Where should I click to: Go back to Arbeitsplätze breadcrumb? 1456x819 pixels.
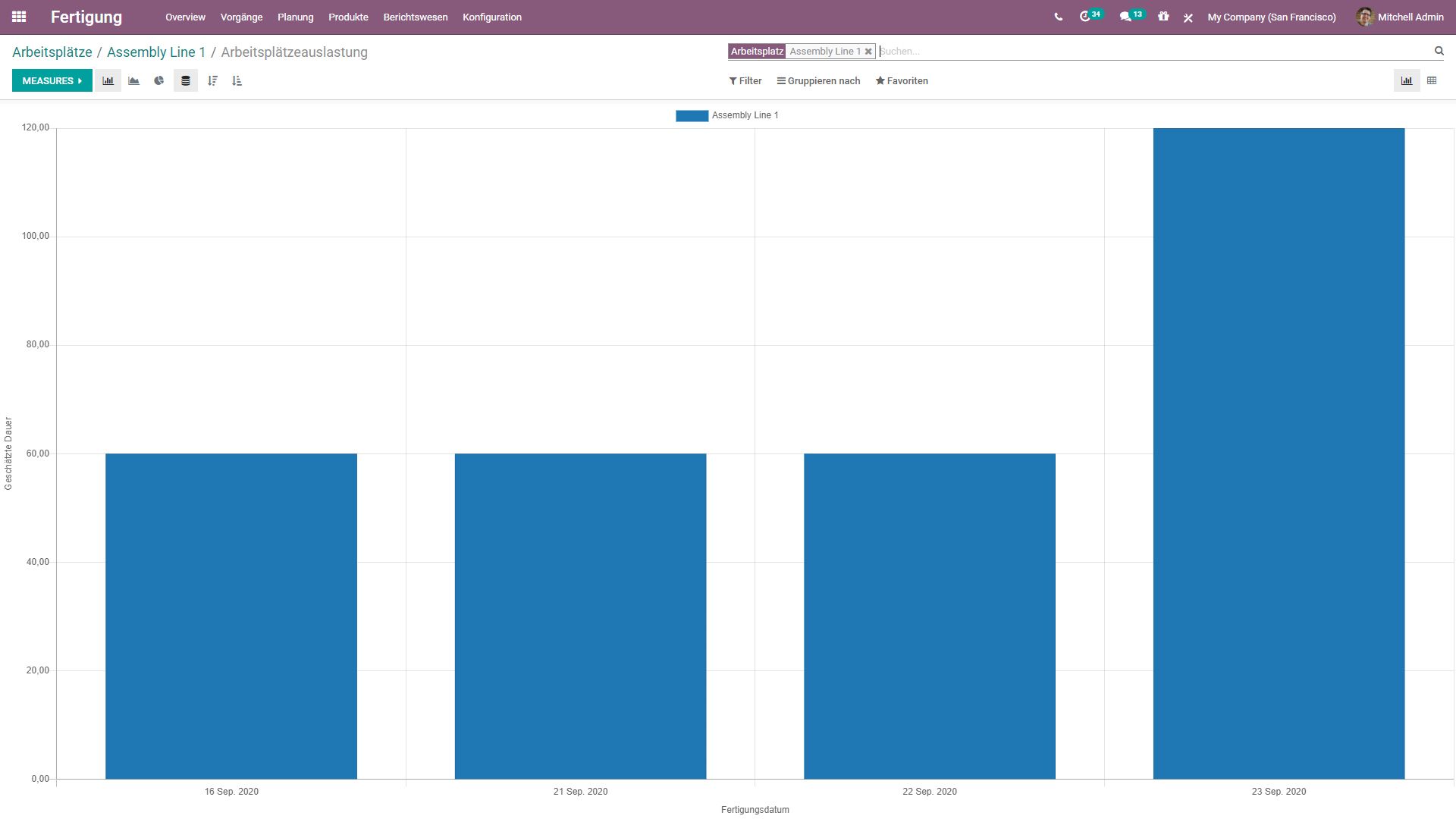(52, 52)
